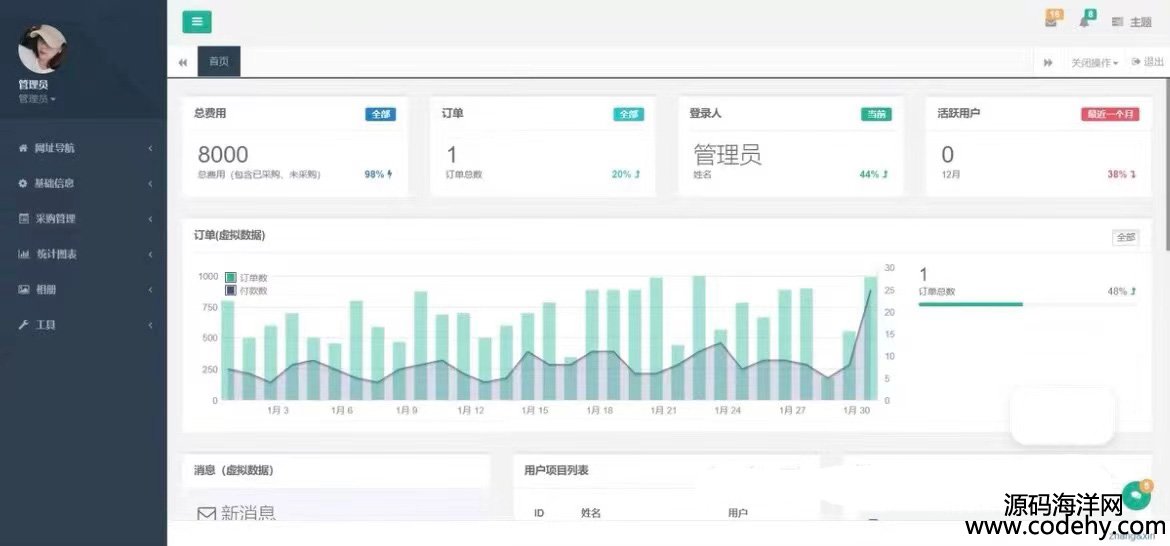
Task: Open the mail messages icon with orange badge
Action: point(1051,21)
